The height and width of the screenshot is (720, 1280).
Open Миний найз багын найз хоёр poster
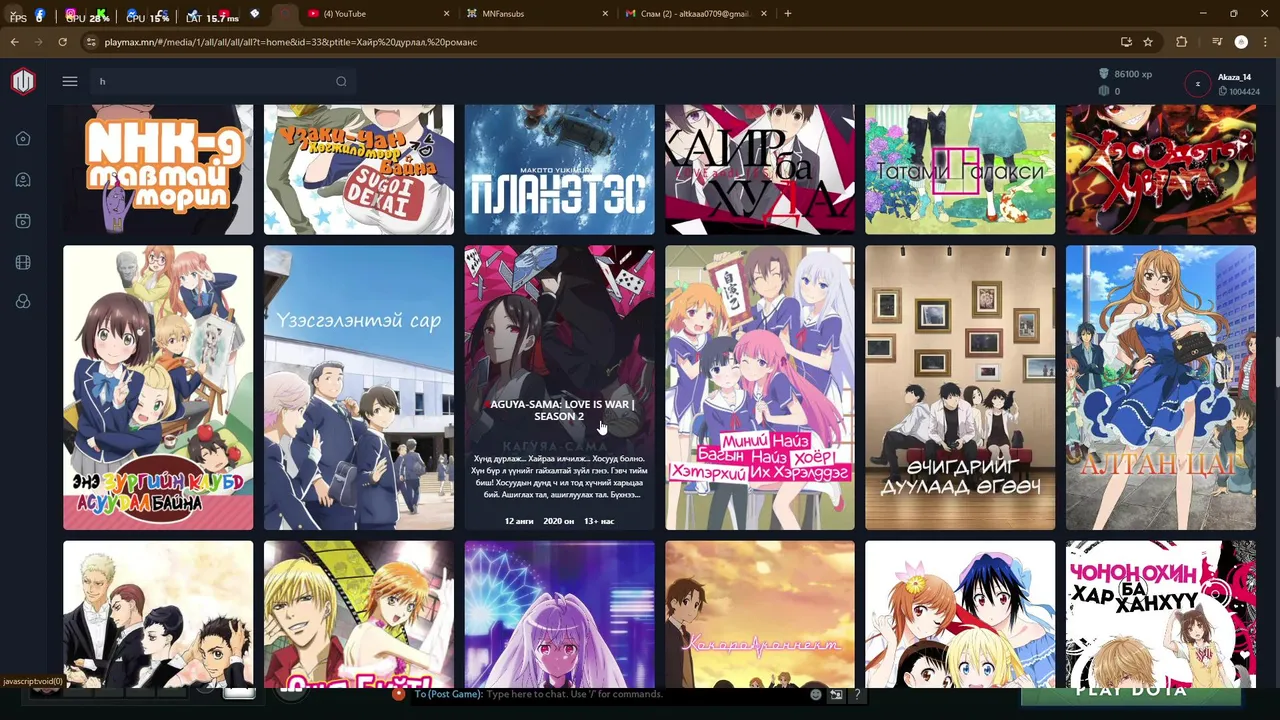tap(760, 388)
